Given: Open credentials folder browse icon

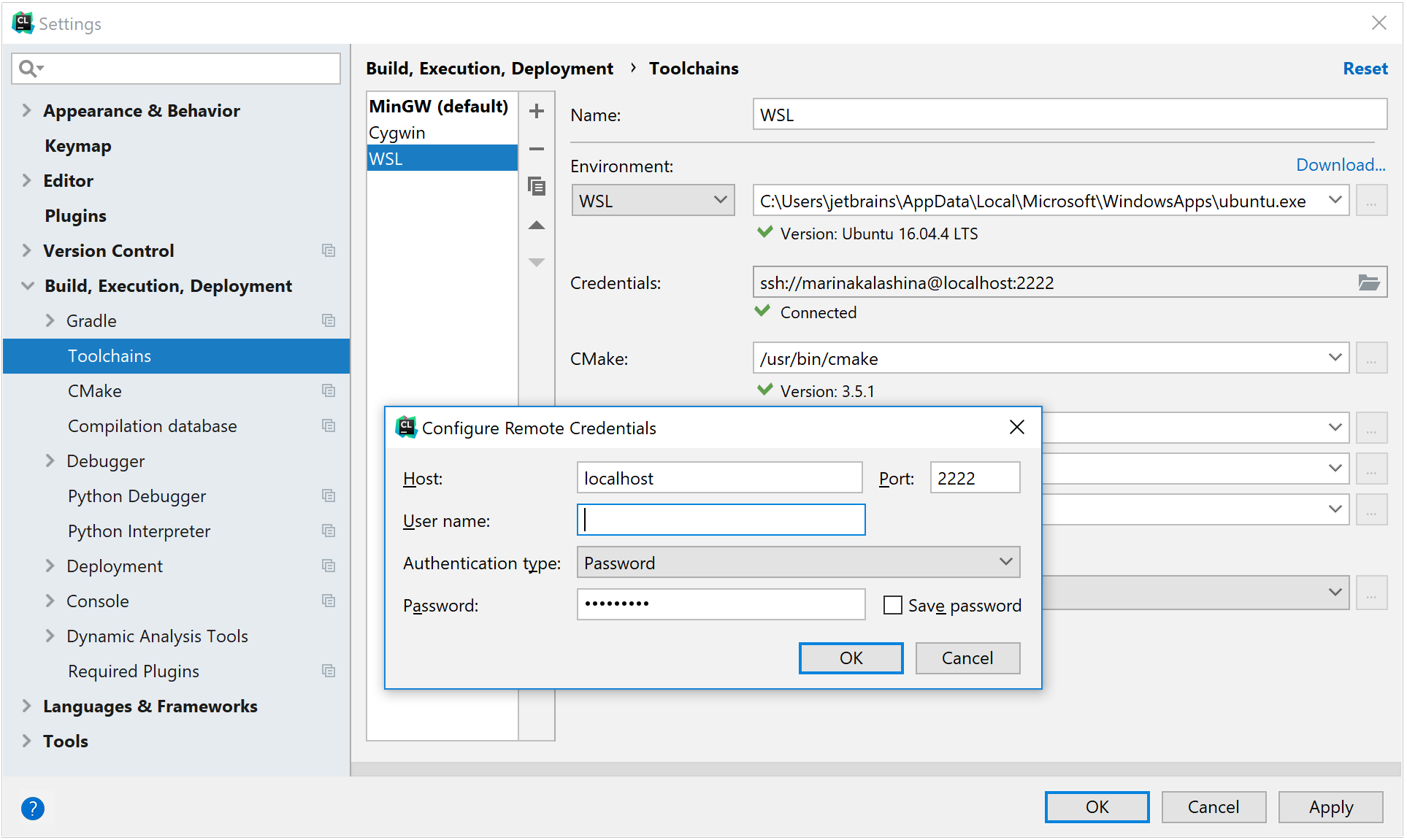Looking at the screenshot, I should coord(1368,282).
